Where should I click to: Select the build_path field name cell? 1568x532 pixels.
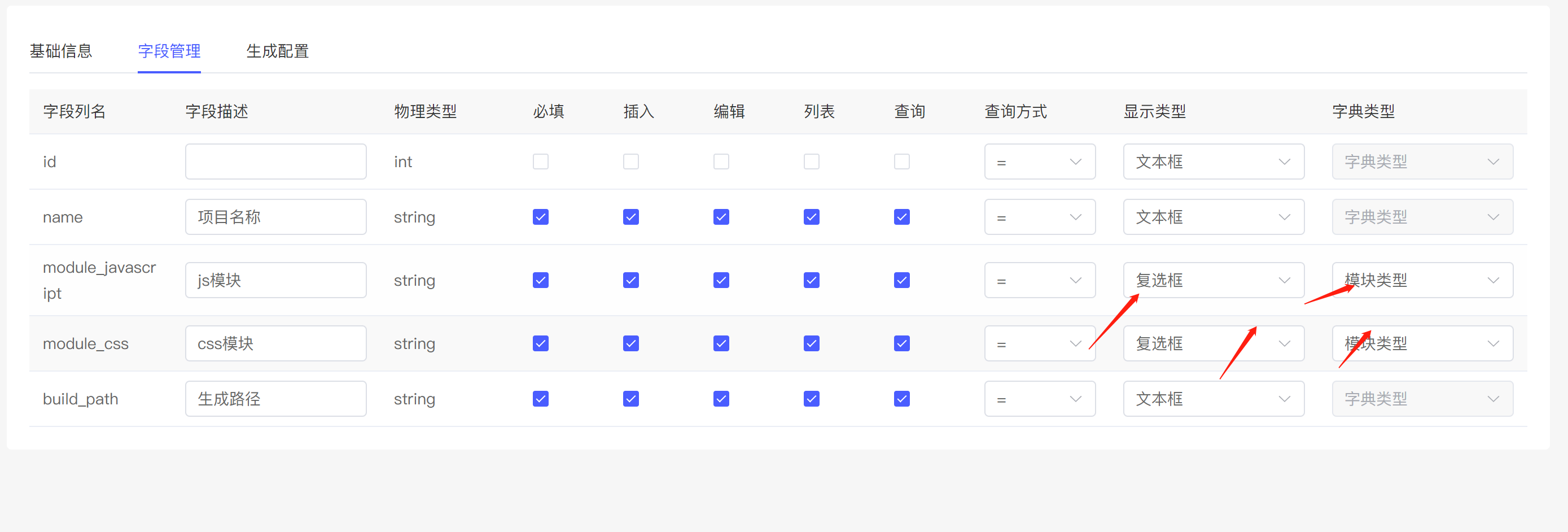click(x=80, y=399)
